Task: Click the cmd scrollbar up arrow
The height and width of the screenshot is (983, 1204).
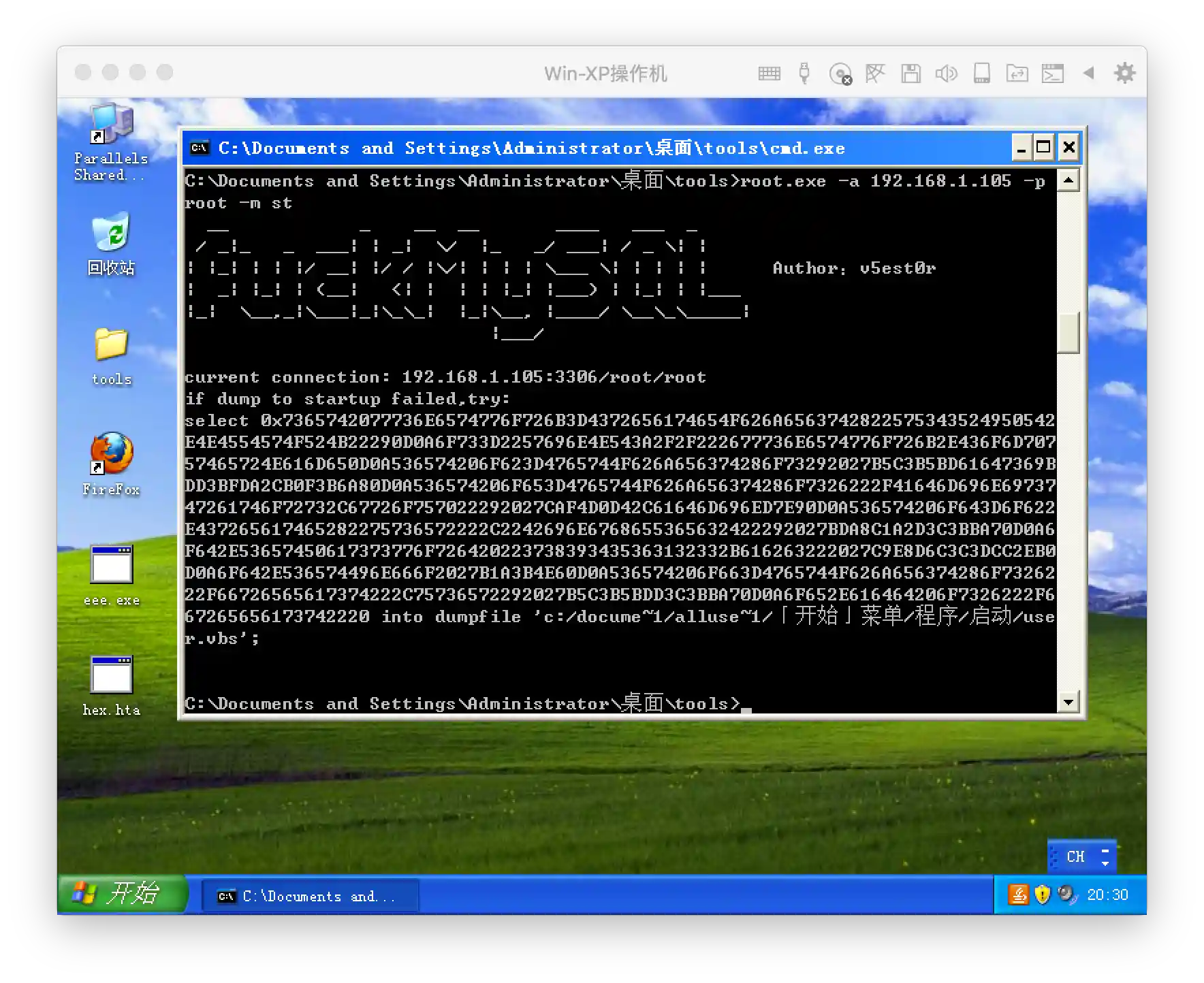Action: pyautogui.click(x=1068, y=180)
